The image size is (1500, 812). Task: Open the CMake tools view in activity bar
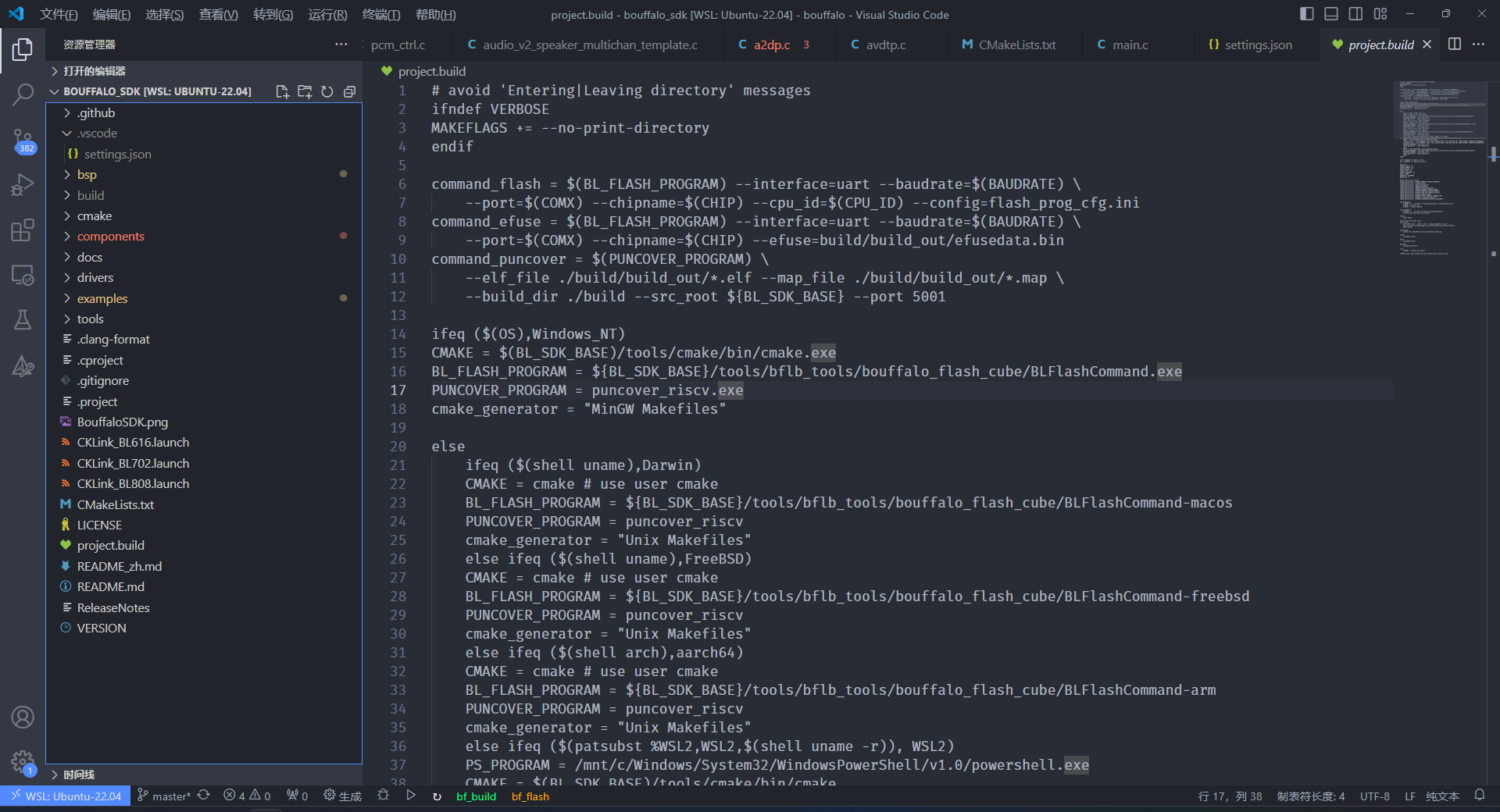click(23, 365)
